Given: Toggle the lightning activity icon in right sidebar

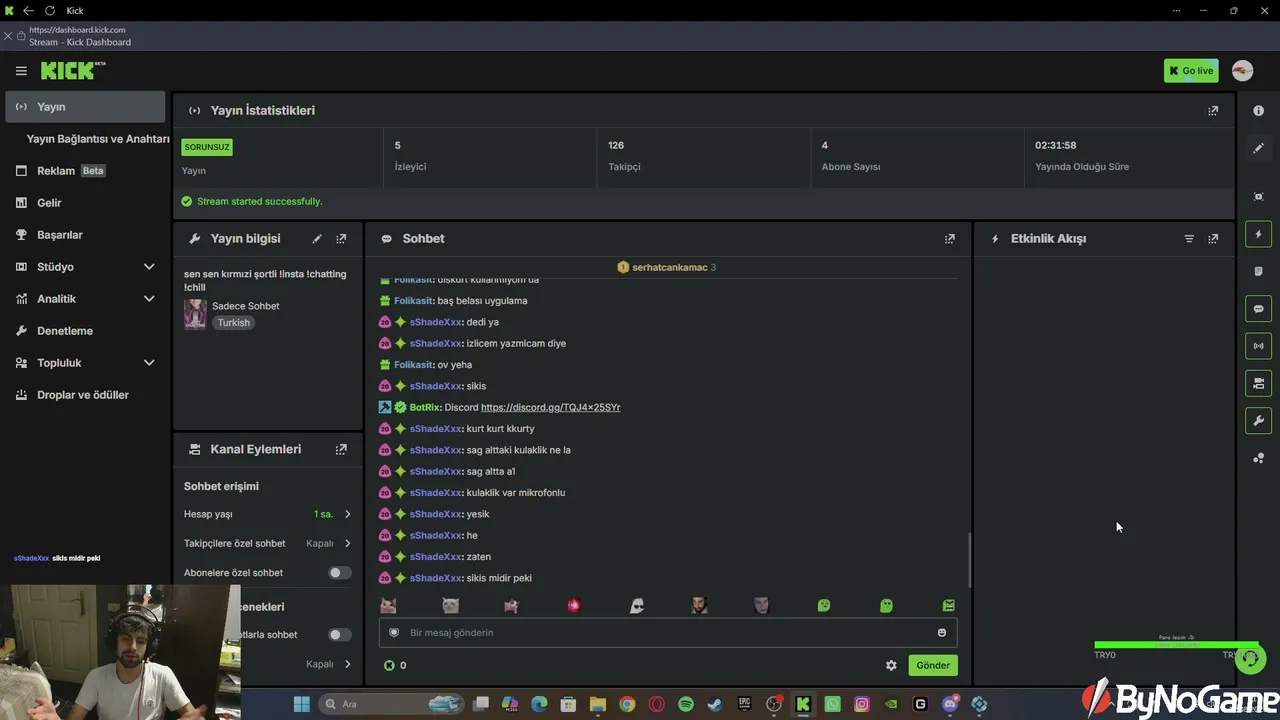Looking at the screenshot, I should [1259, 234].
